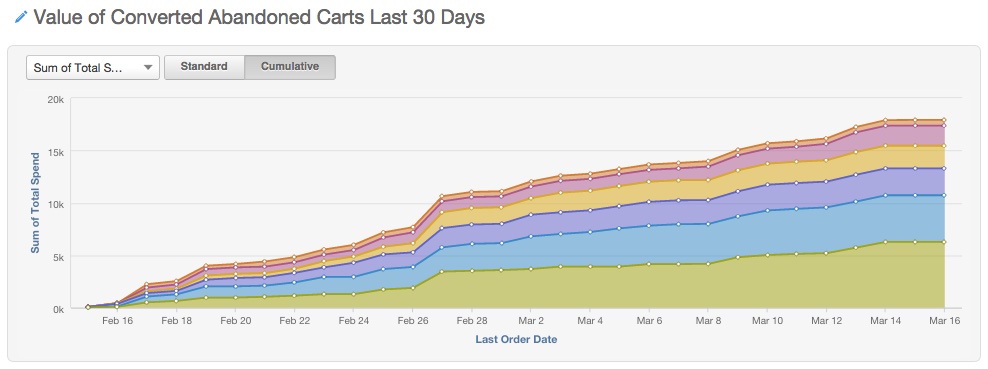Click the Mar 2 x-axis tick label
The width and height of the screenshot is (988, 369).
point(531,321)
